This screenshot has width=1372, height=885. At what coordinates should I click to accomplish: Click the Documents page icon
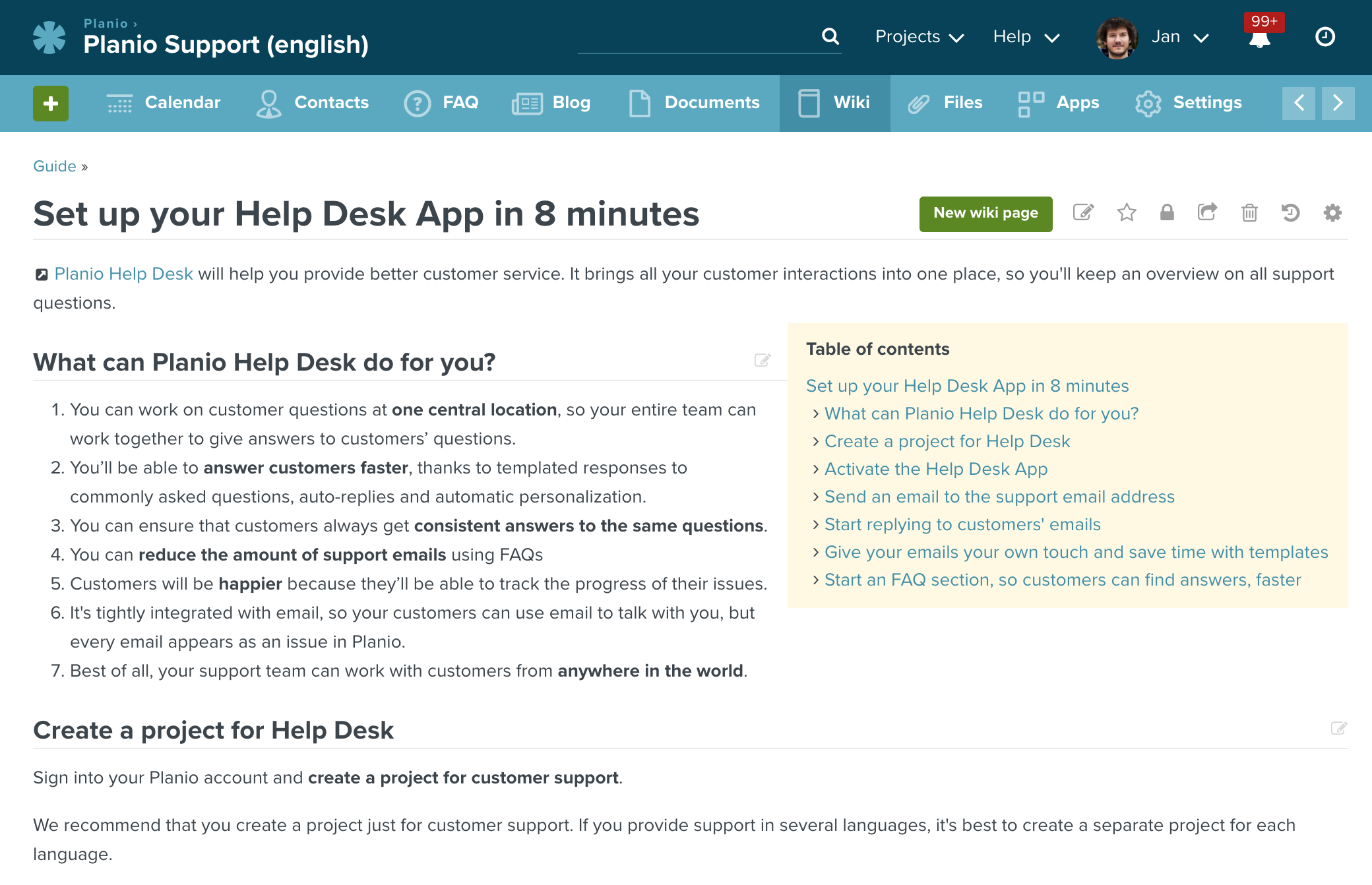pos(639,104)
